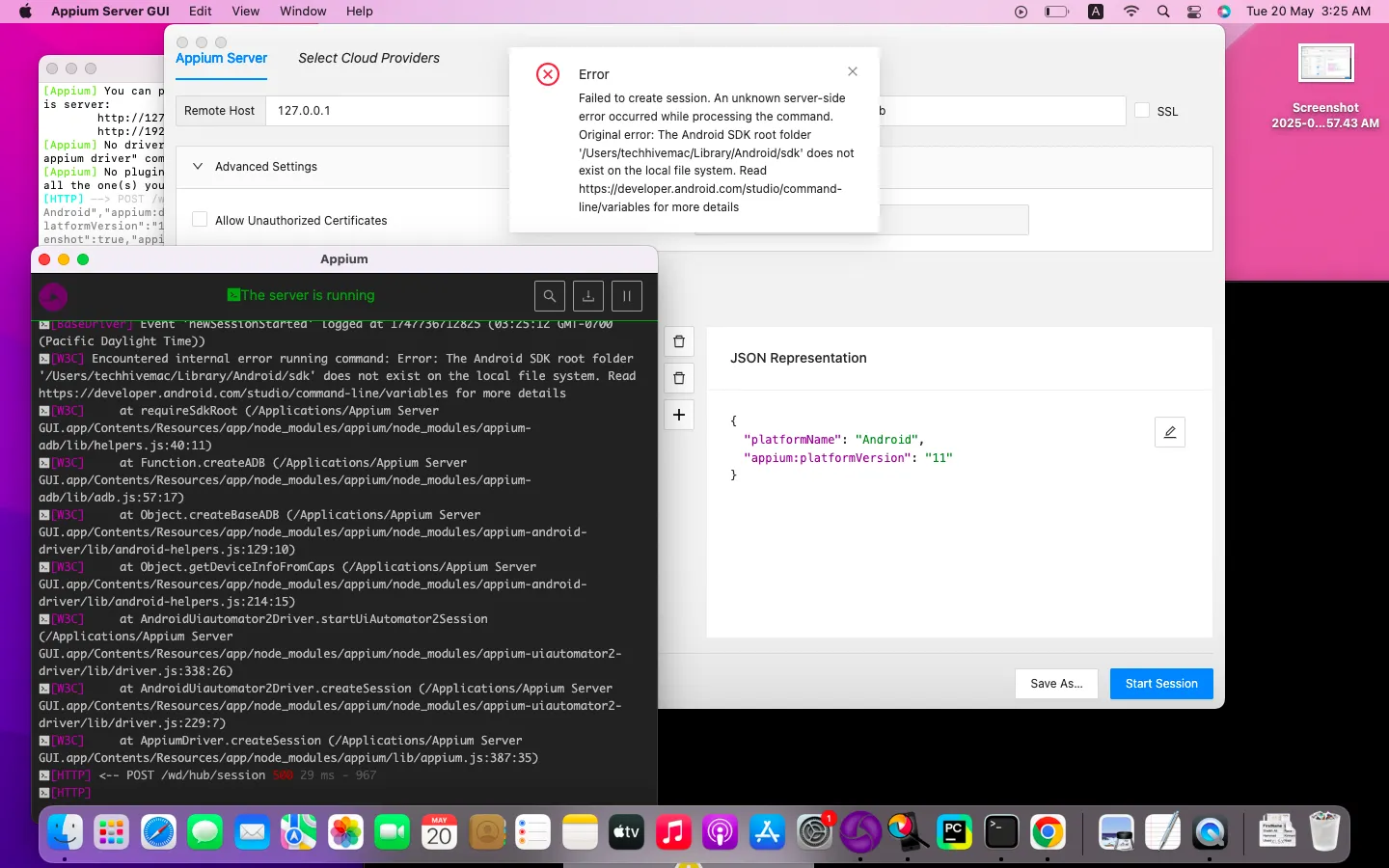The width and height of the screenshot is (1389, 868).
Task: Pause the running Appium server
Action: [627, 296]
